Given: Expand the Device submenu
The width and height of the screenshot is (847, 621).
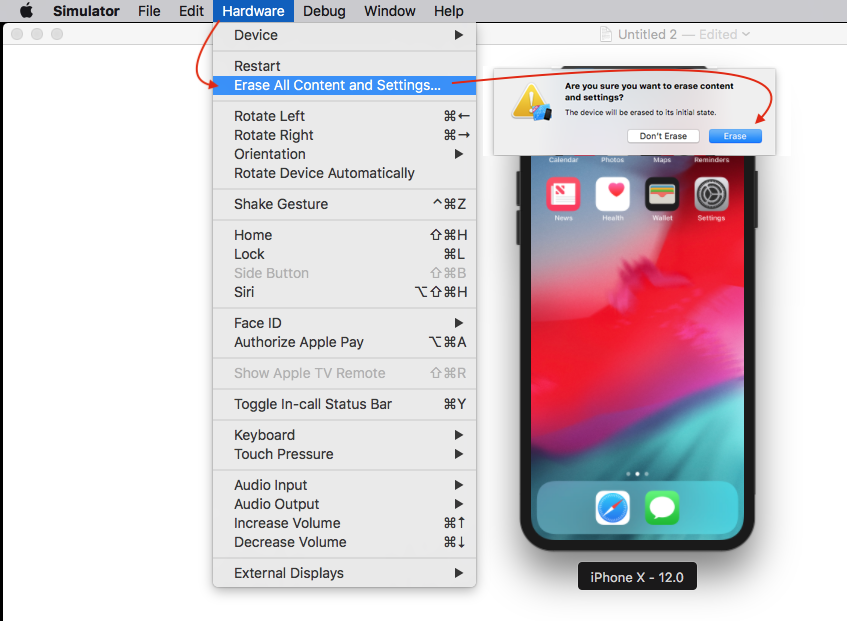Looking at the screenshot, I should [x=344, y=35].
